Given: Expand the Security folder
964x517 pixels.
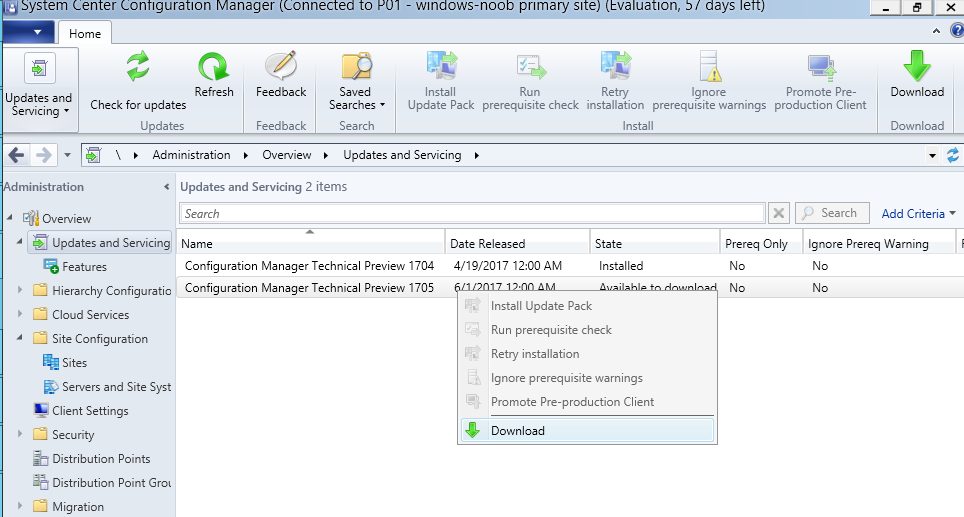Looking at the screenshot, I should click(x=20, y=433).
